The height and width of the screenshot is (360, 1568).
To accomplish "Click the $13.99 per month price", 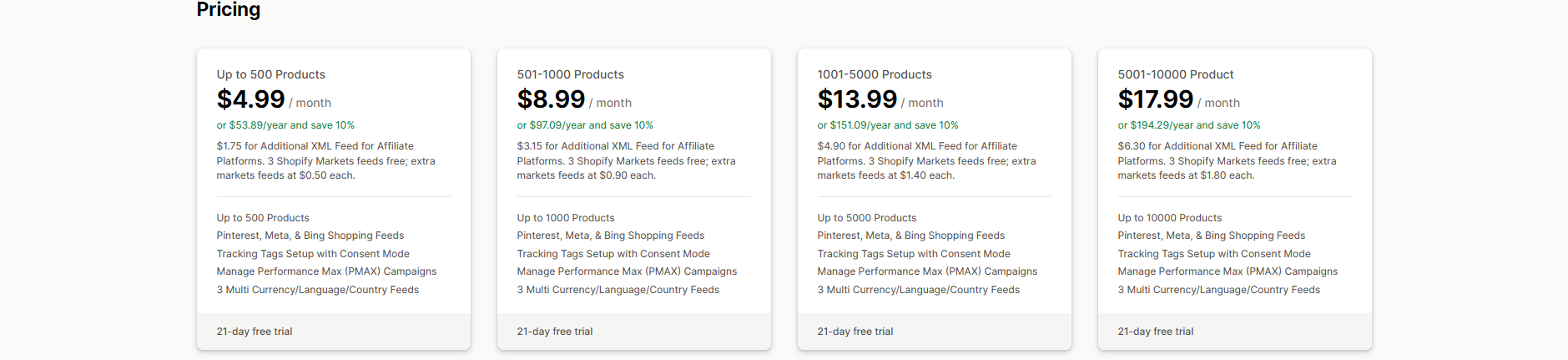I will [857, 99].
